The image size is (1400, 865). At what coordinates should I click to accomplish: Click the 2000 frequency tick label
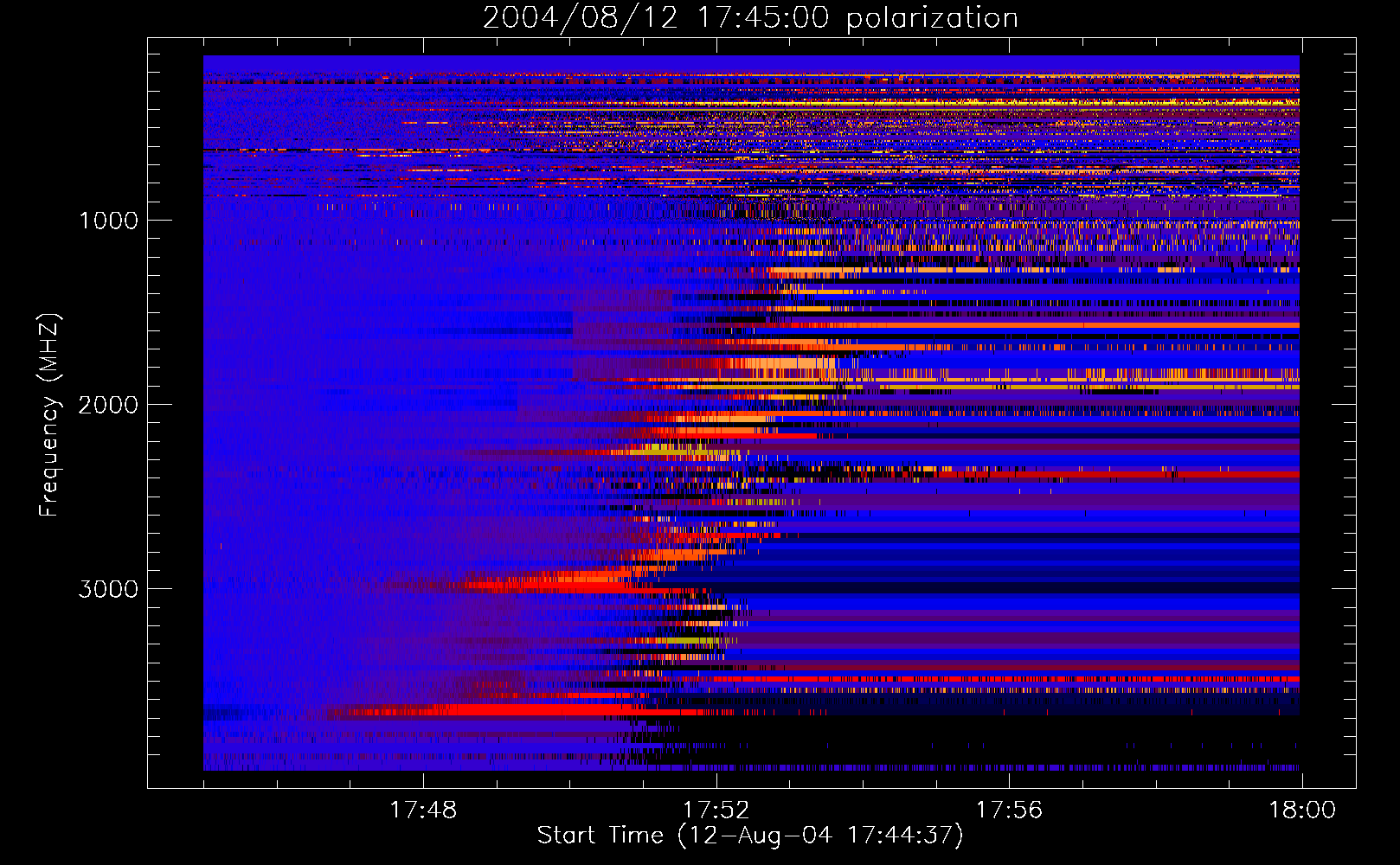pos(109,405)
